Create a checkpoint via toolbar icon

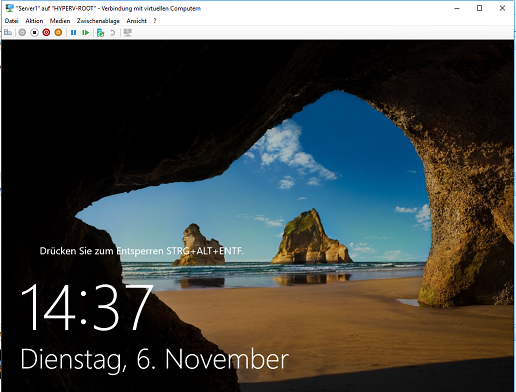click(100, 32)
